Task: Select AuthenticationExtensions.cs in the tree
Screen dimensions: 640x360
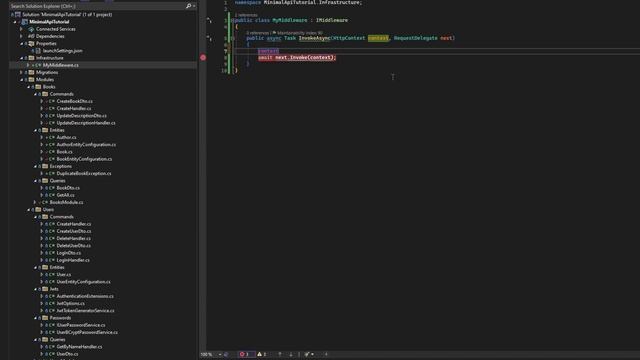Action: point(85,296)
